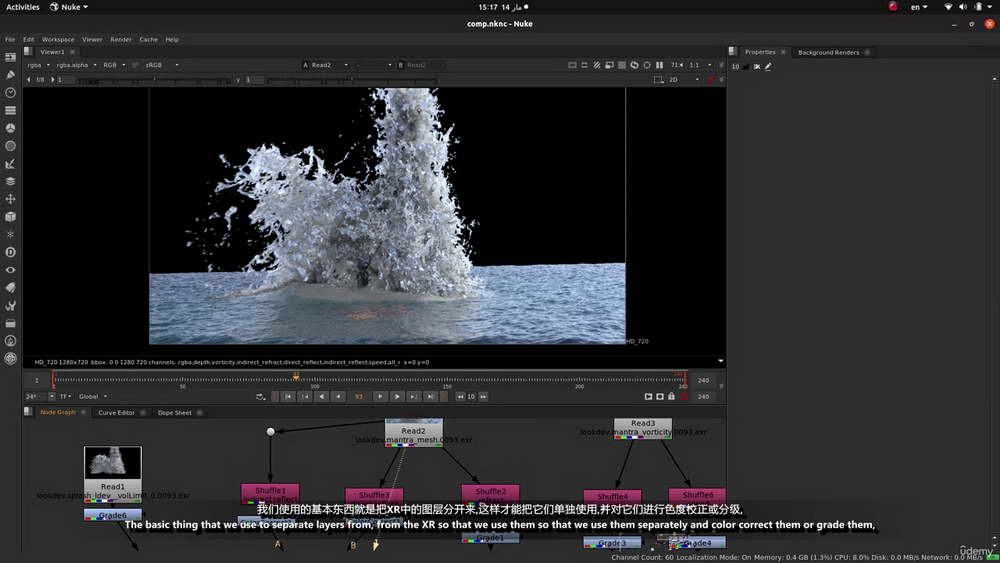Image resolution: width=1000 pixels, height=563 pixels.
Task: Toggle the viewer timeline lock icon
Action: tap(672, 397)
